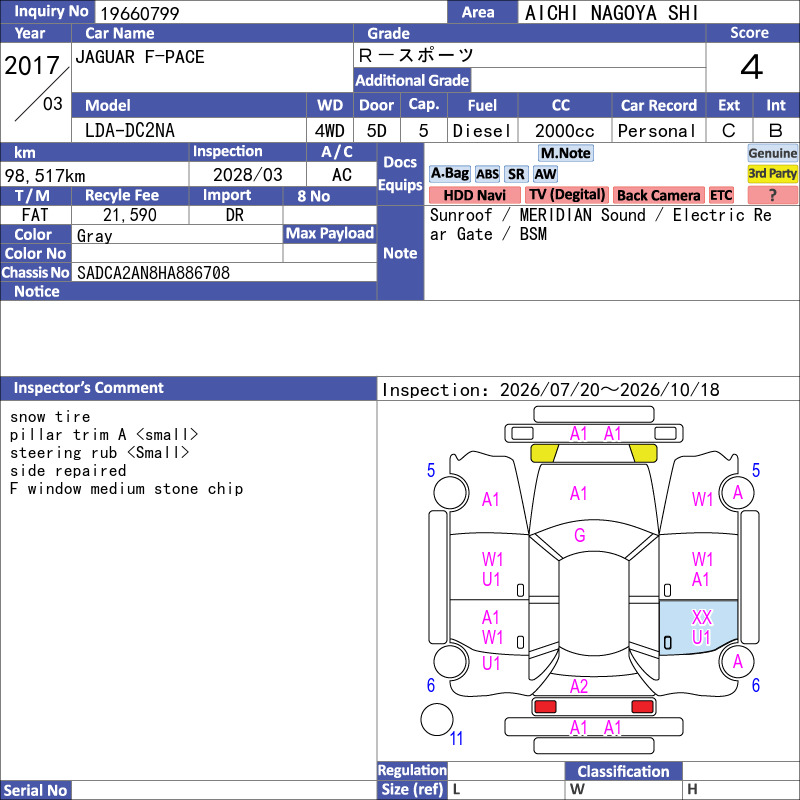Click the Additional Grade label
This screenshot has height=800, width=800.
click(x=412, y=81)
